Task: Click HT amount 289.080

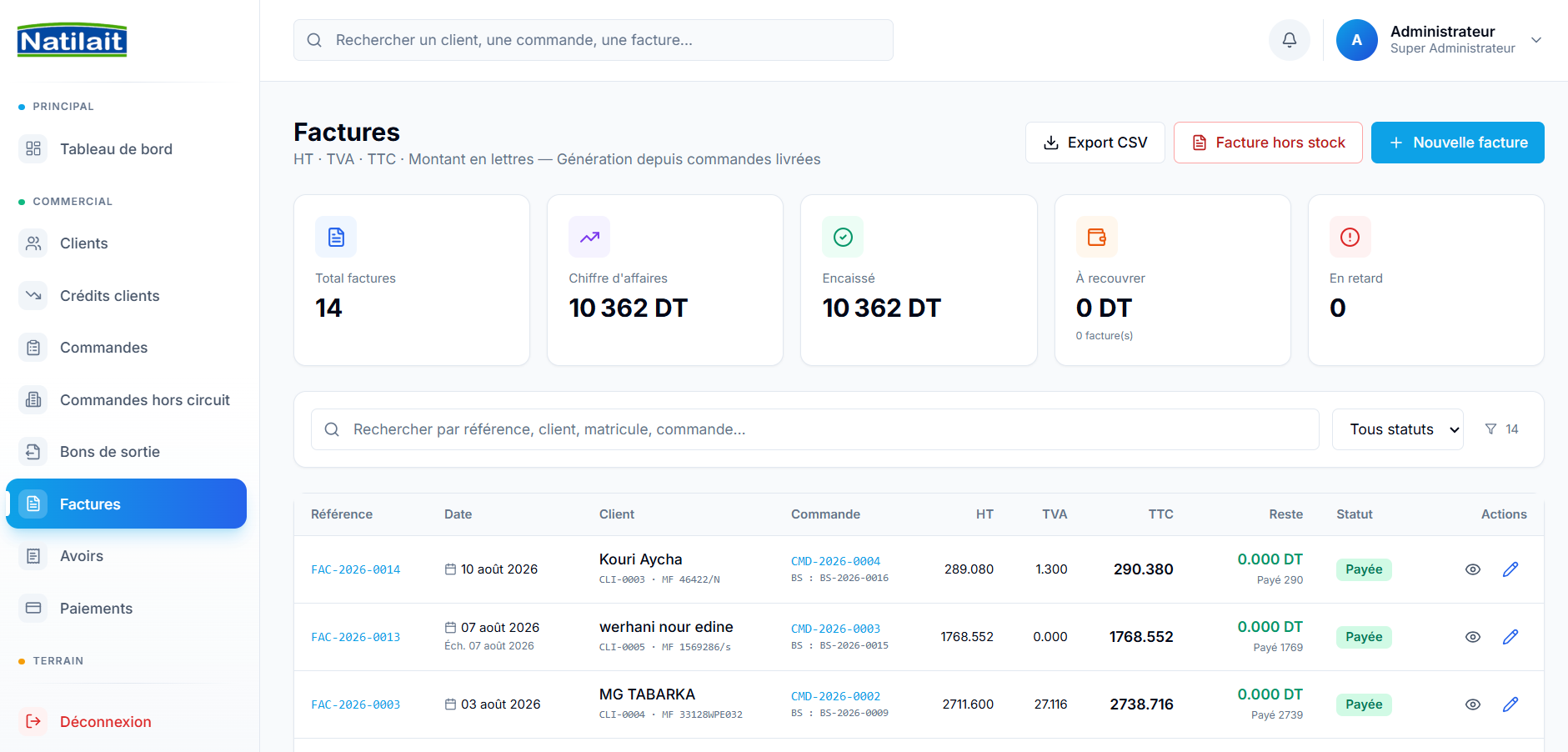Action: tap(969, 569)
